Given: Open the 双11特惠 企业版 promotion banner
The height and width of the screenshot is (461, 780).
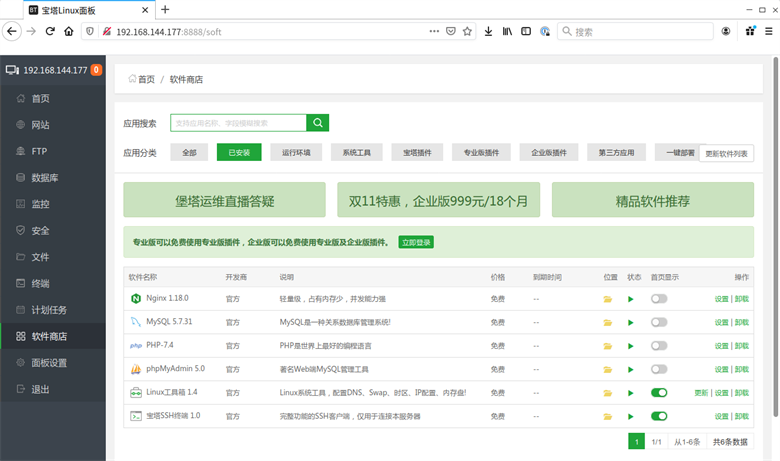Looking at the screenshot, I should [x=438, y=199].
